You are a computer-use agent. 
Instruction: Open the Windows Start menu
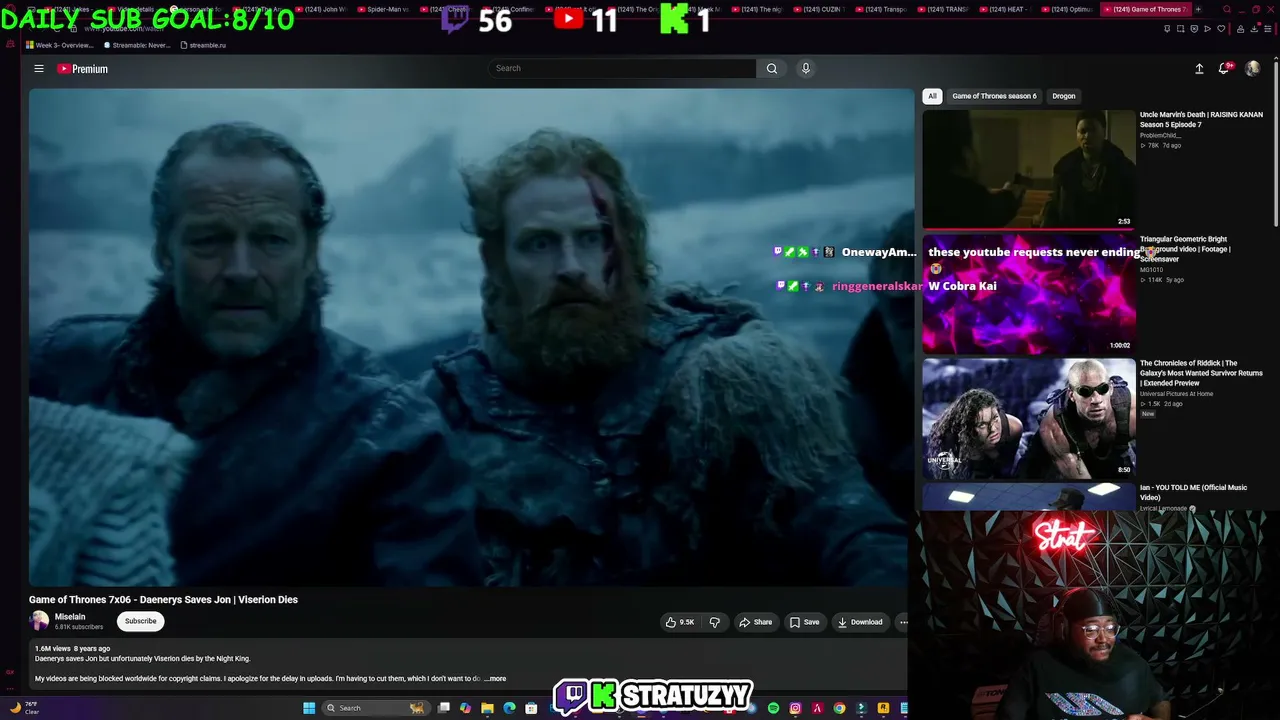click(309, 708)
